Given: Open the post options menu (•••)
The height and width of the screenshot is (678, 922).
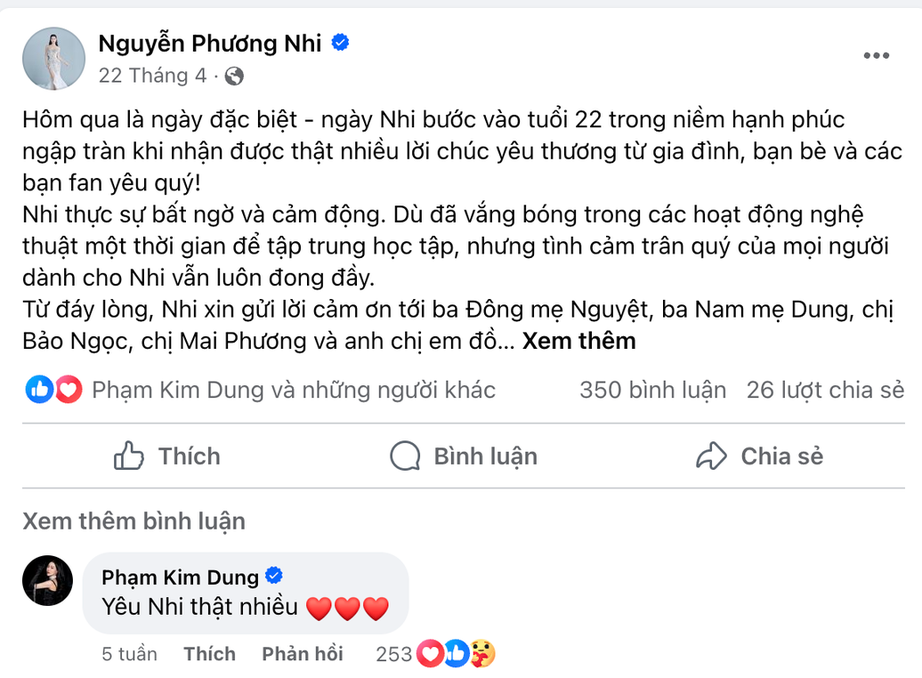Looking at the screenshot, I should (876, 55).
